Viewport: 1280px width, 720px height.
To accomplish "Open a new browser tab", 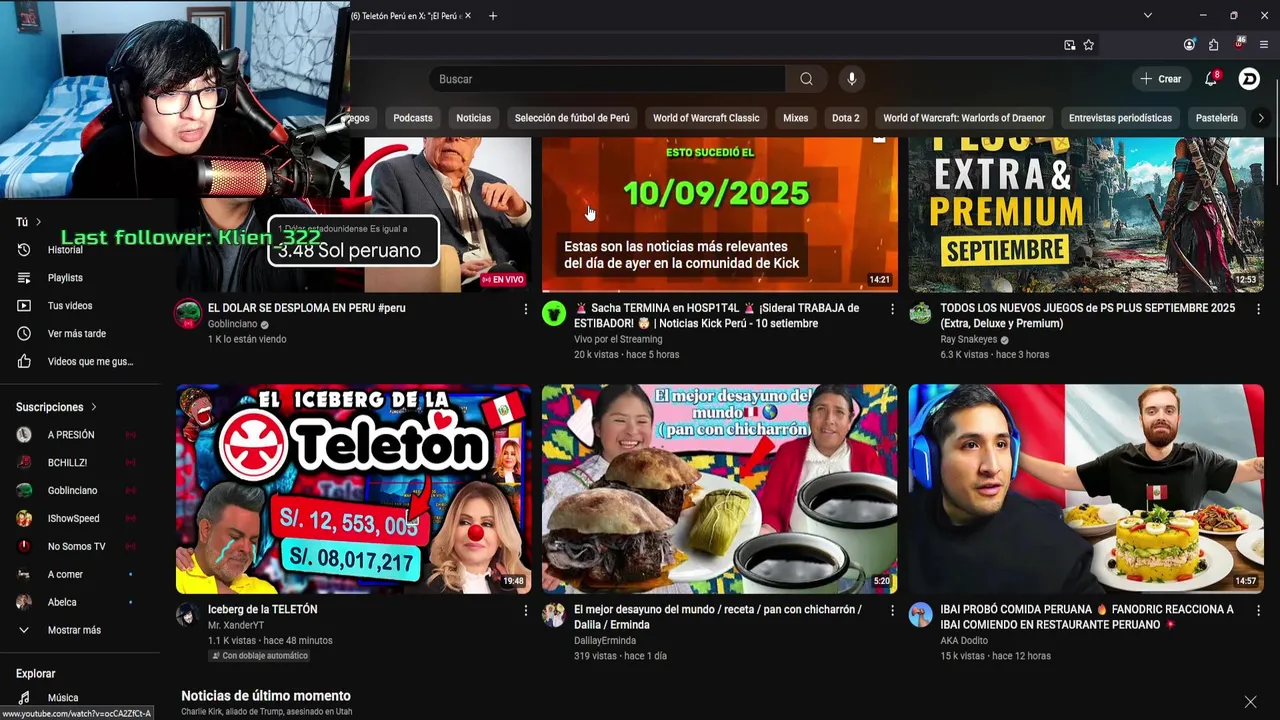I will click(x=492, y=16).
